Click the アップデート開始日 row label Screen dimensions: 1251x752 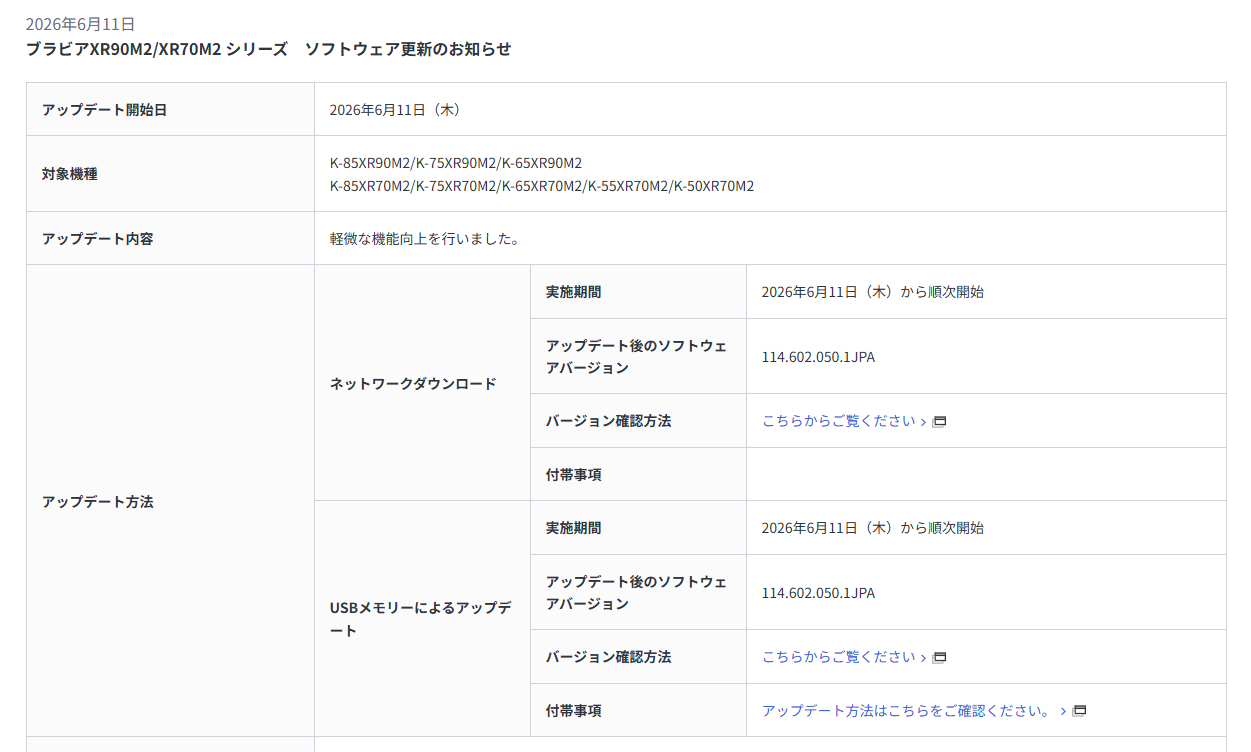pyautogui.click(x=105, y=110)
